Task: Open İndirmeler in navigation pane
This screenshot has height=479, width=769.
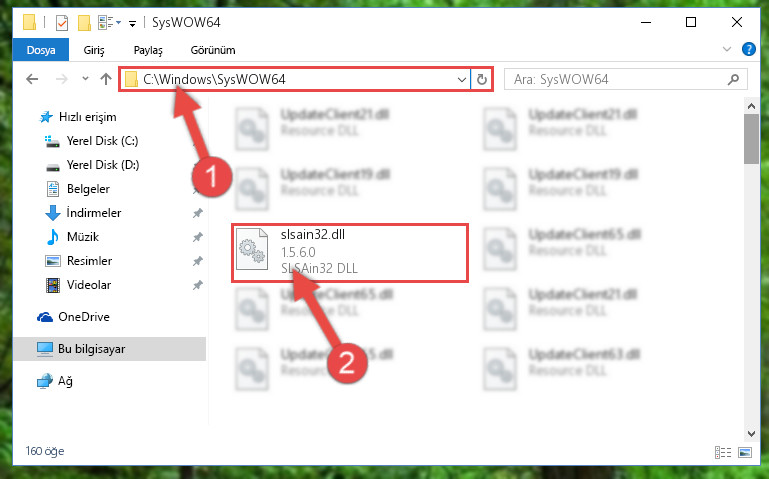Action: click(x=94, y=213)
